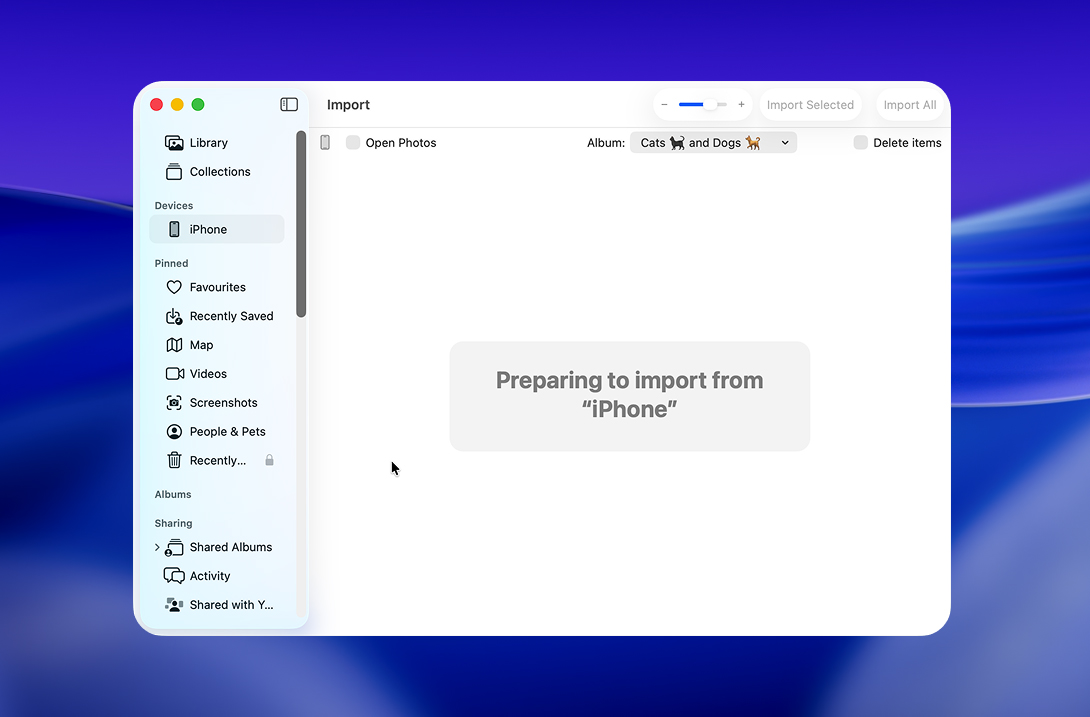
Task: Click the Devices section header
Action: 174,206
